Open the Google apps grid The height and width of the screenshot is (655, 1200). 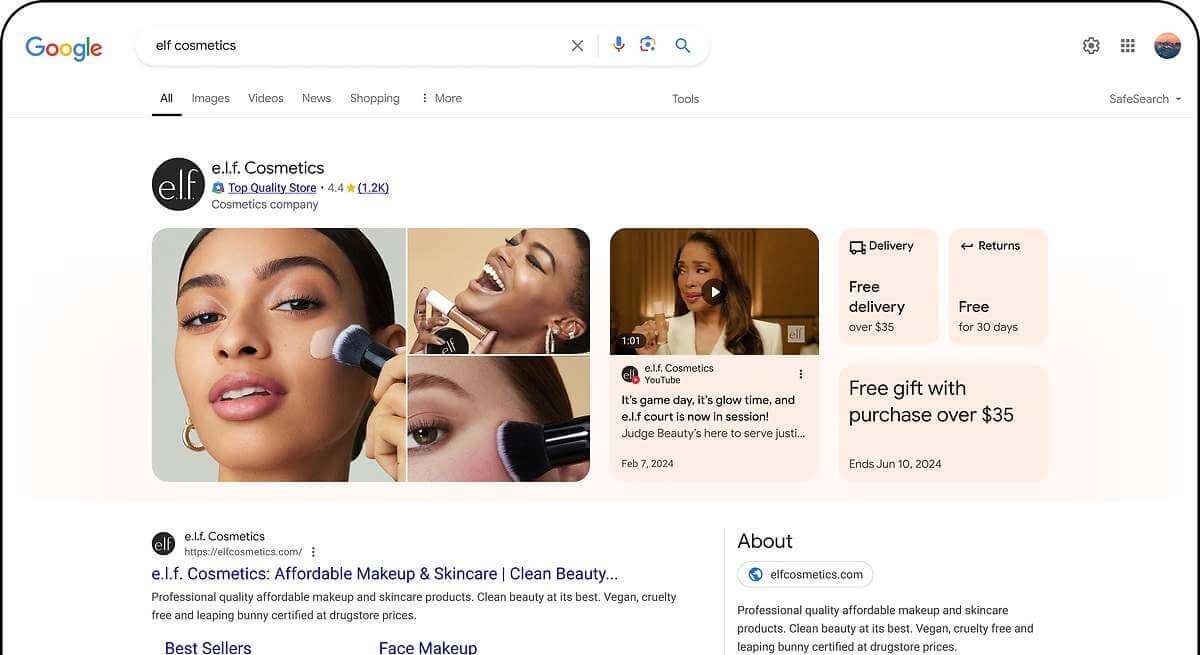[x=1128, y=45]
